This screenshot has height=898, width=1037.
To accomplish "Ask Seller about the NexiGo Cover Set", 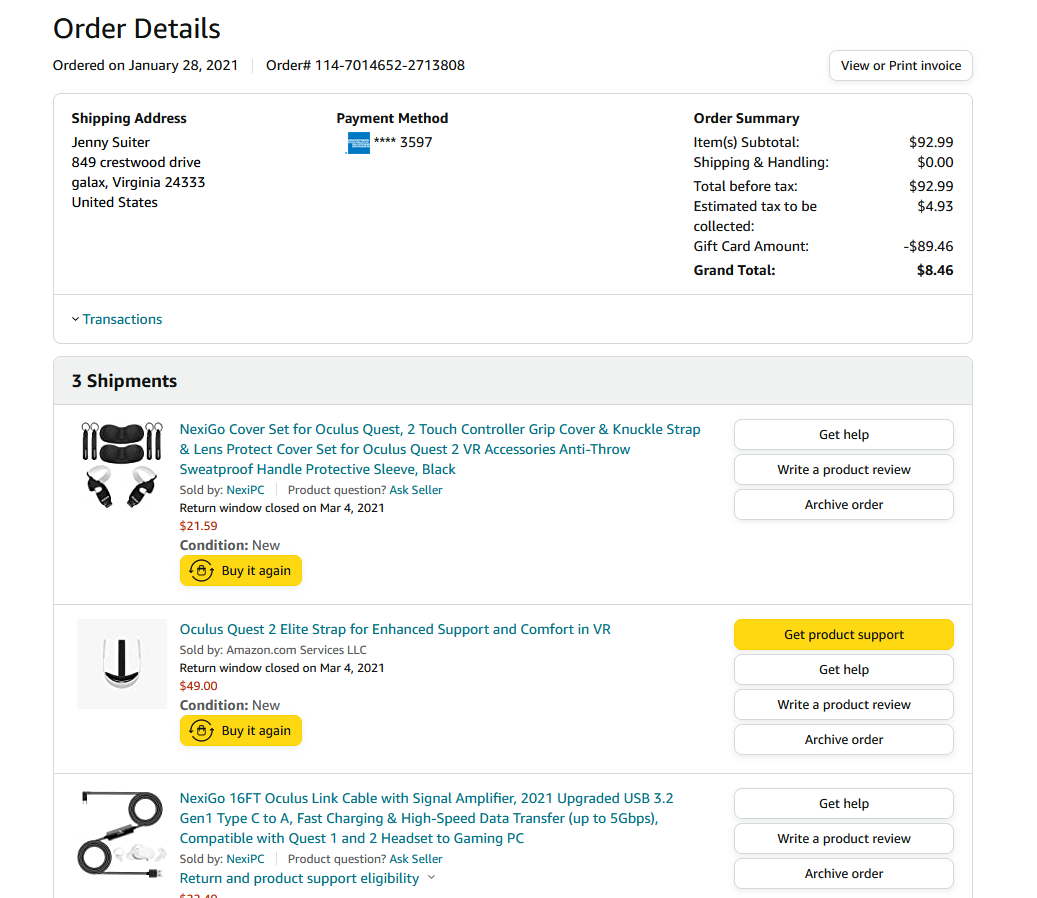I will (x=415, y=490).
